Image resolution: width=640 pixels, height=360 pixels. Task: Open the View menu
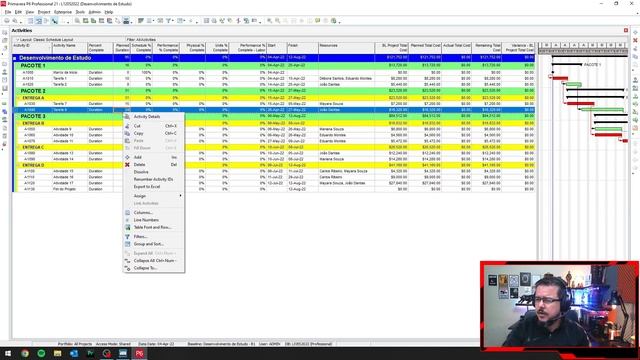[30, 12]
